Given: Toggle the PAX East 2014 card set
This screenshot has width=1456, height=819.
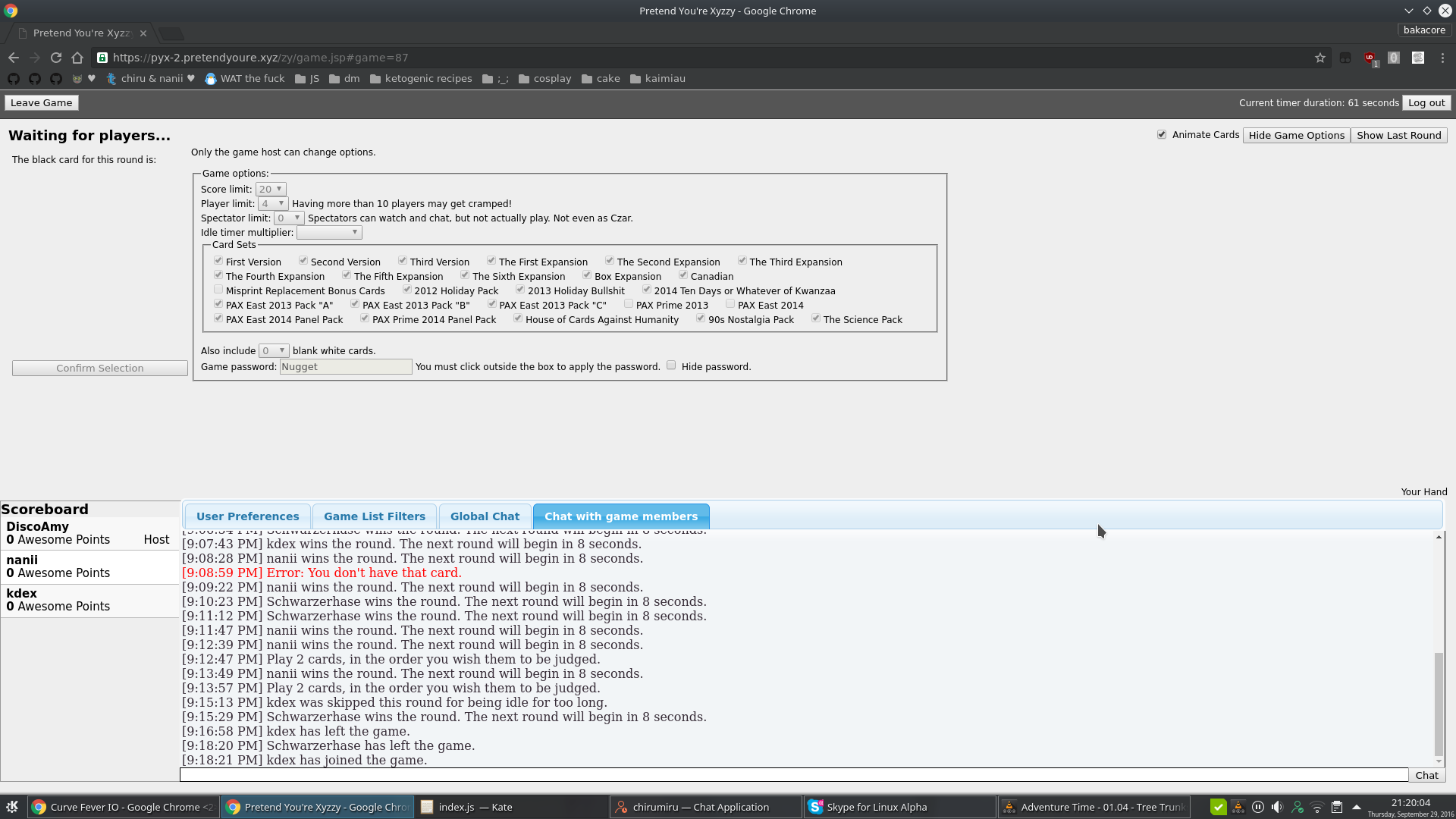Looking at the screenshot, I should 730,304.
